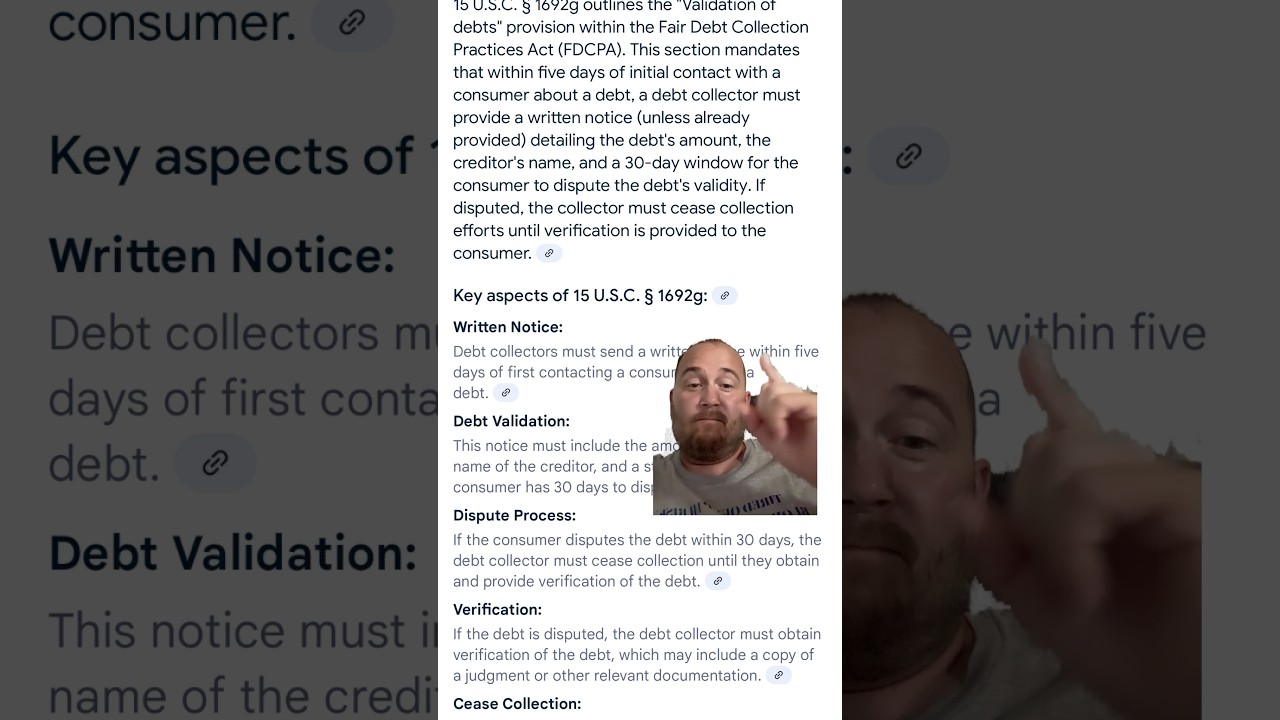This screenshot has height=720, width=1280.
Task: Click the small video overlay of the pointing man
Action: [x=735, y=427]
